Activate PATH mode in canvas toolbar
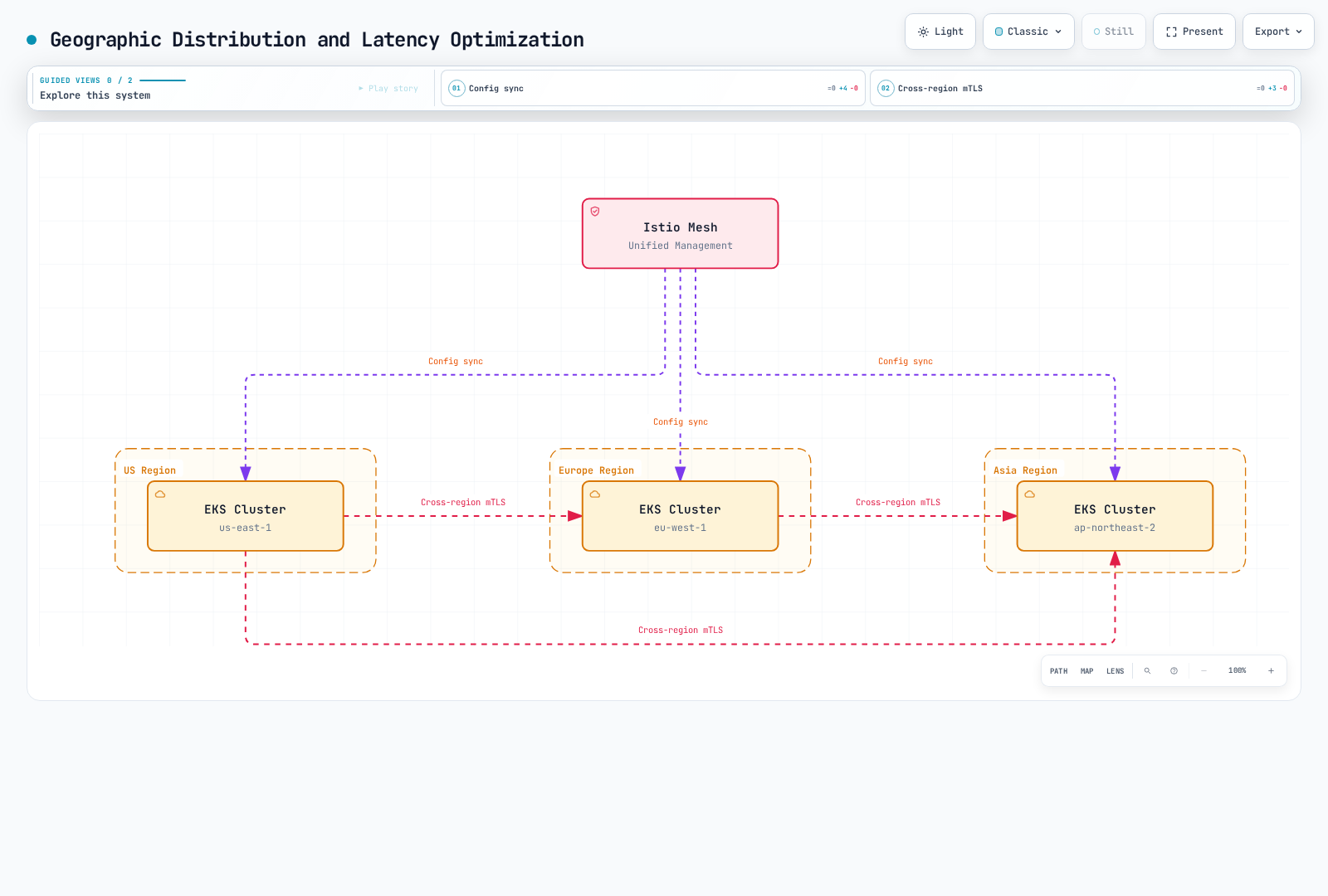This screenshot has width=1328, height=896. click(1058, 671)
